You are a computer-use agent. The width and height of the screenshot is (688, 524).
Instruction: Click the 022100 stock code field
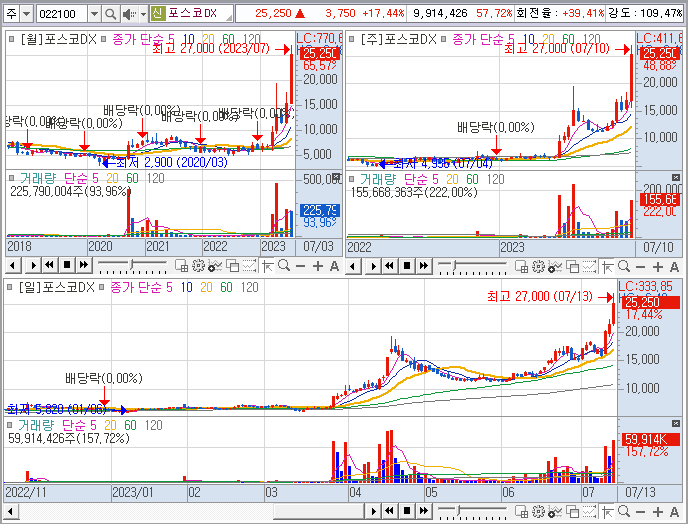pyautogui.click(x=62, y=14)
